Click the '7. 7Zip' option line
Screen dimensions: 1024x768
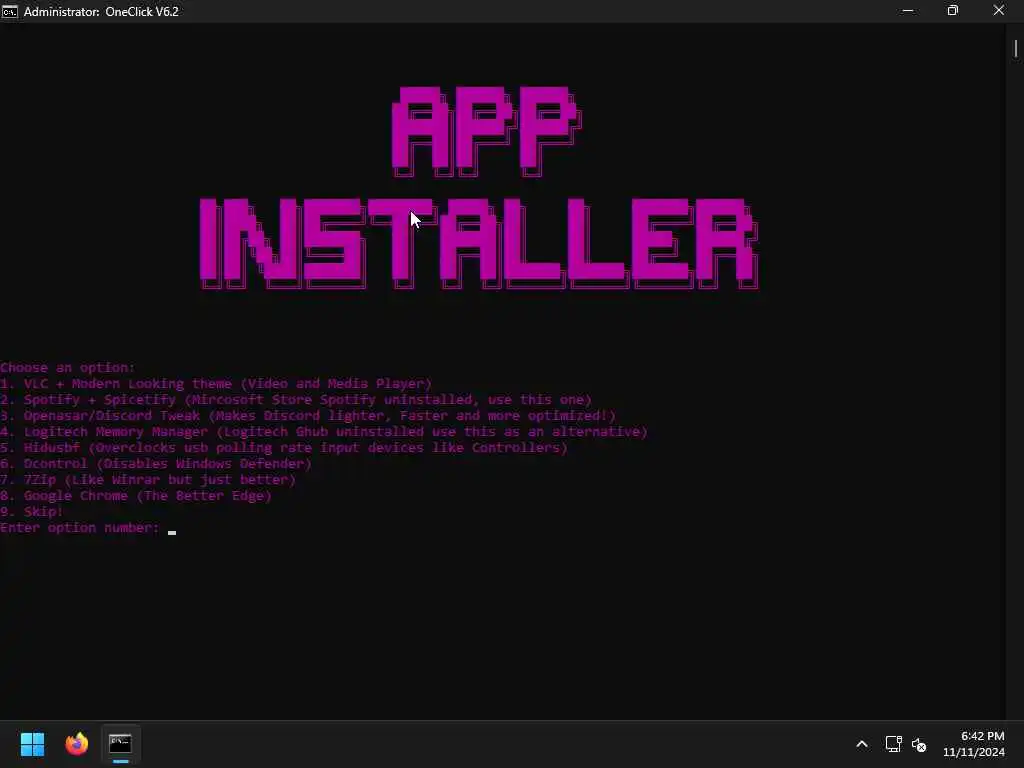(x=148, y=479)
